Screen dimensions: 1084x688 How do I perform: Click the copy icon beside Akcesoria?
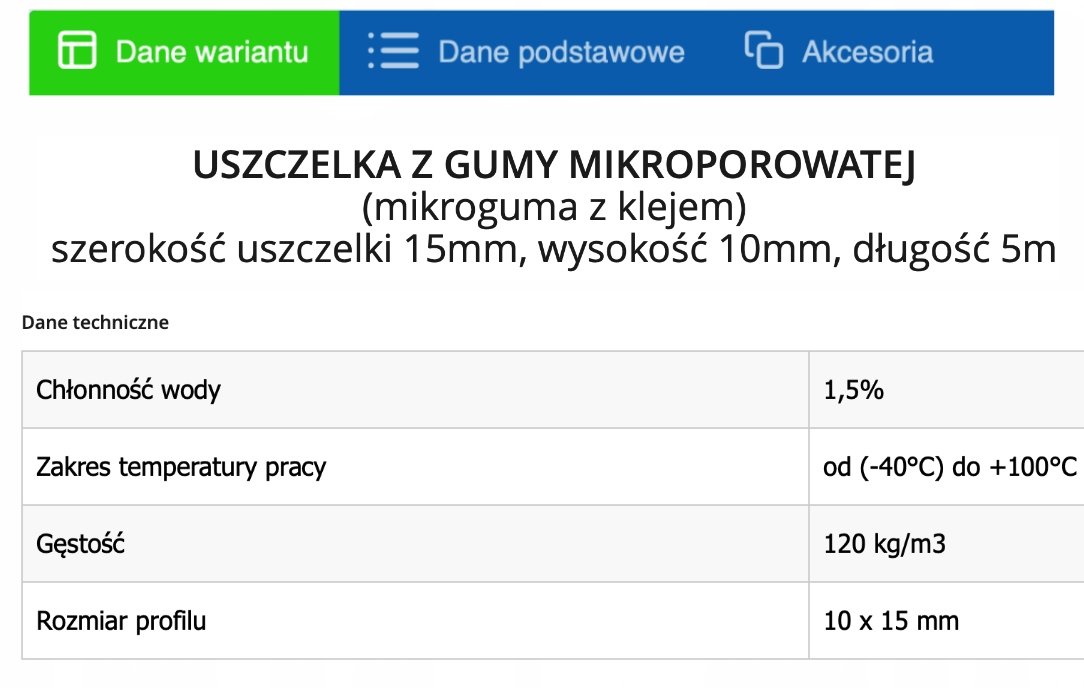(x=763, y=50)
